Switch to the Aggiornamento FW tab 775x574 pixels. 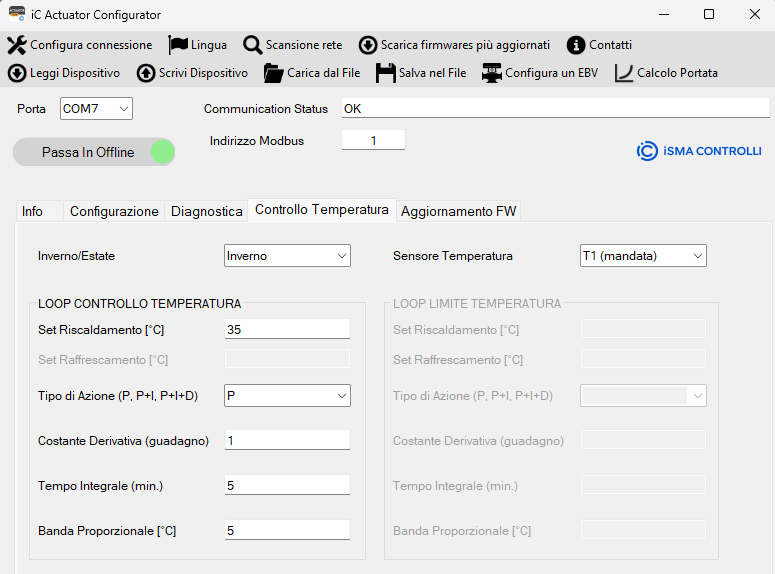(458, 212)
